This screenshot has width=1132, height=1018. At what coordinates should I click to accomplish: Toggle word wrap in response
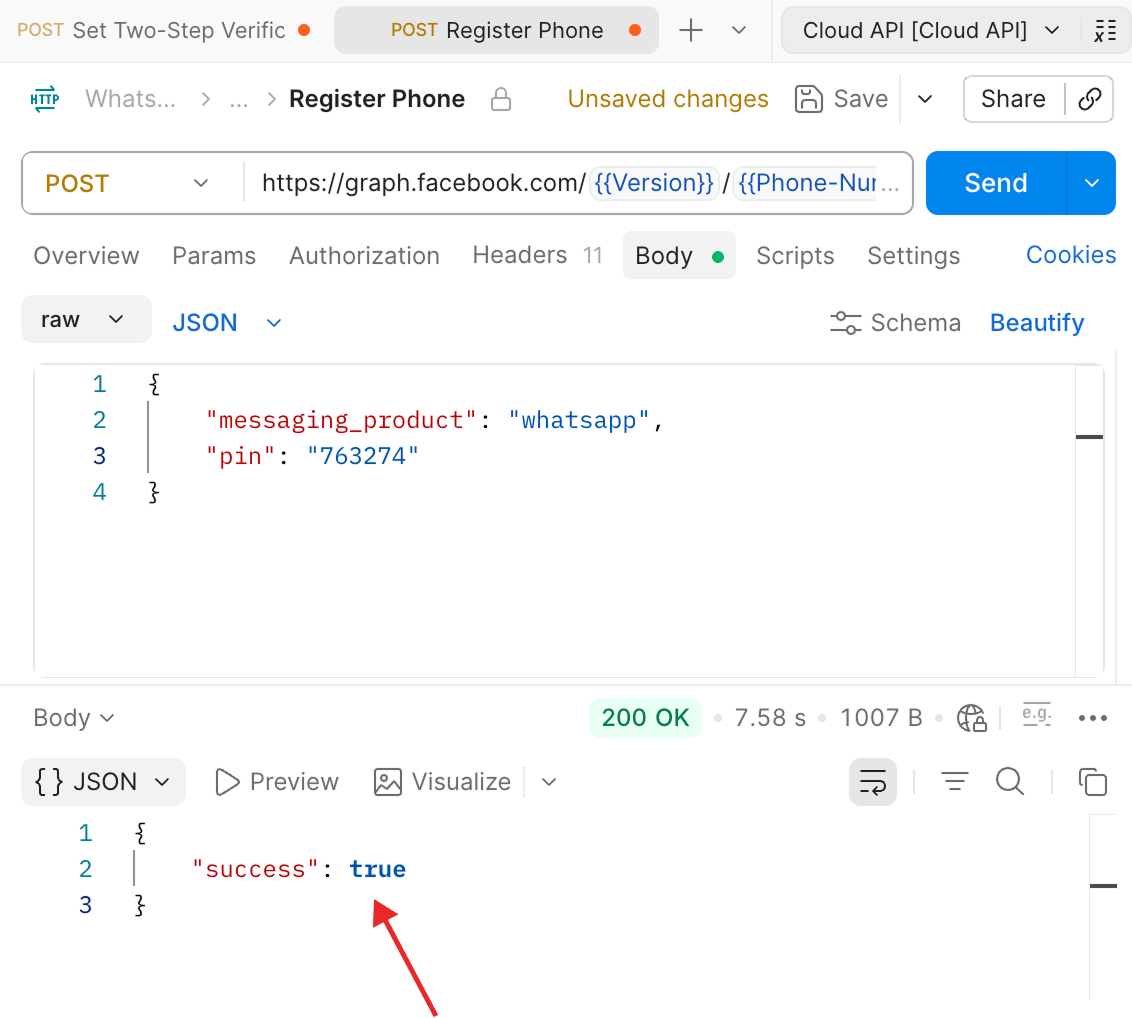[873, 782]
